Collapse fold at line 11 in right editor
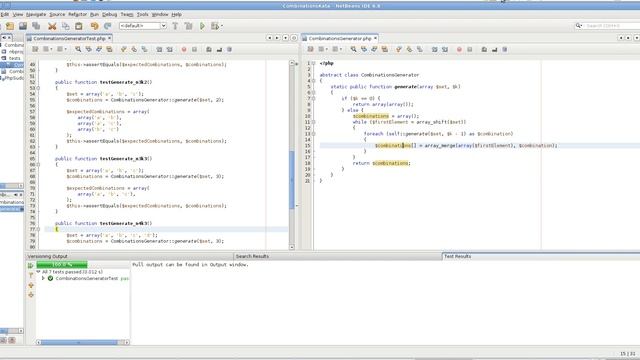 click(313, 122)
